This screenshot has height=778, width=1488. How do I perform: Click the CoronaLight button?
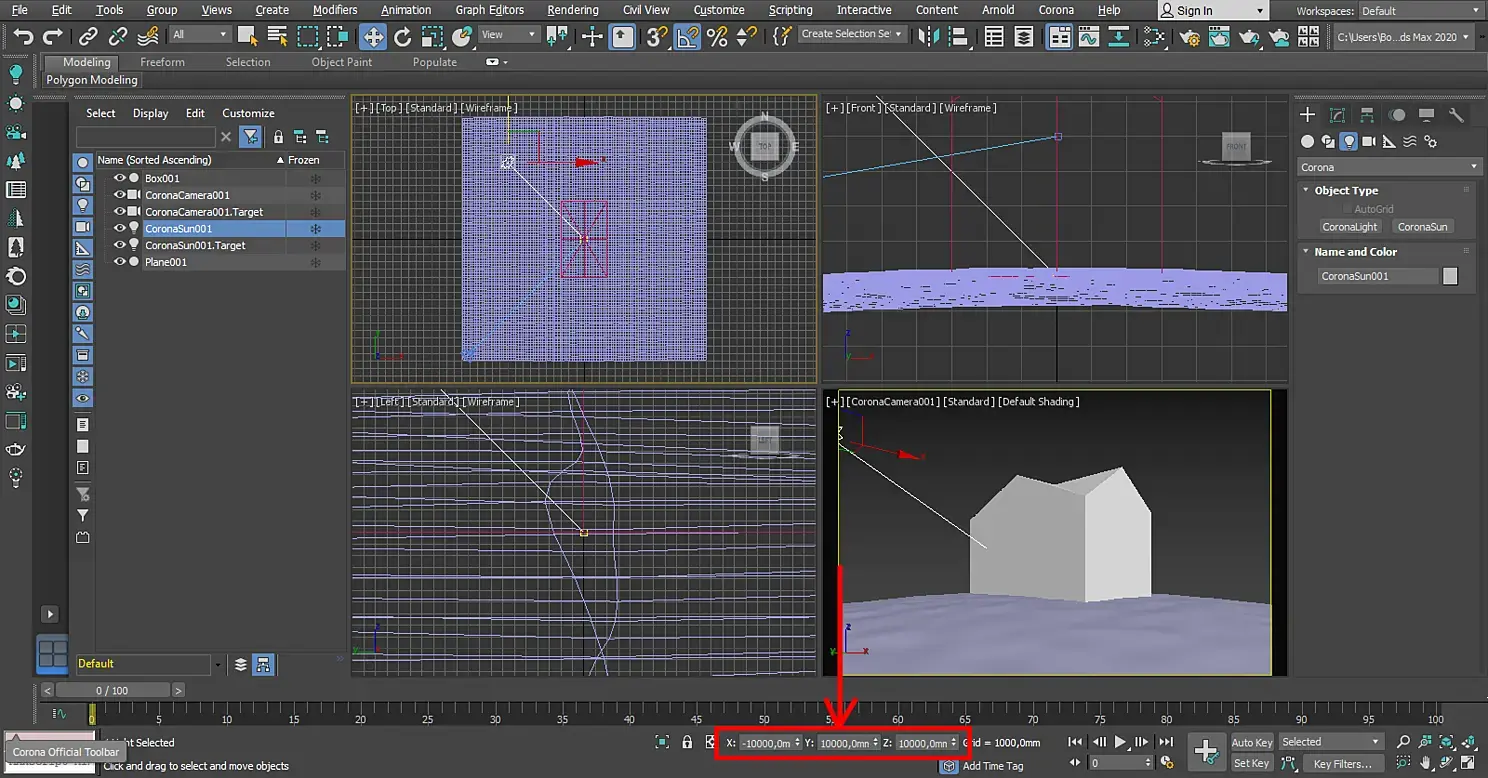click(1349, 227)
